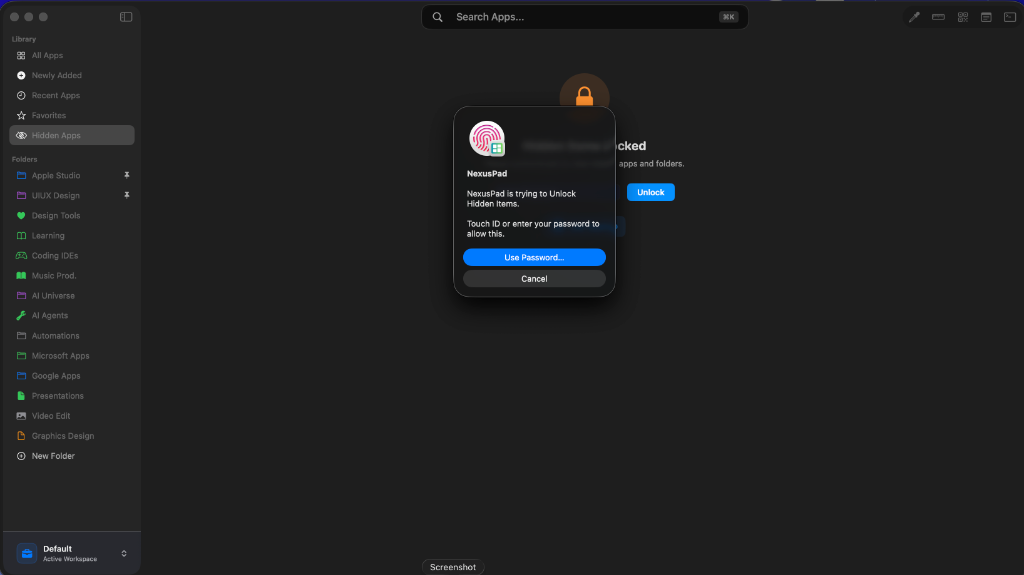Click the Design Tools heart icon
The width and height of the screenshot is (1024, 575).
tap(21, 216)
